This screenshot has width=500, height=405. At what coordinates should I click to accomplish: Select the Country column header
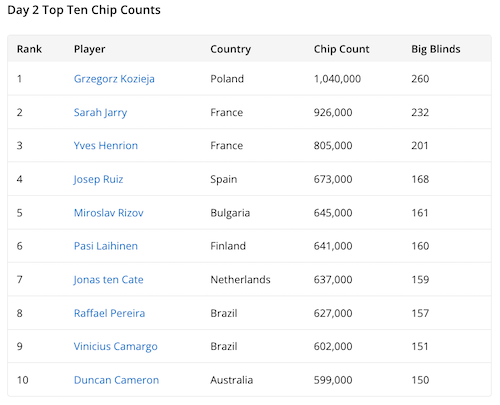[231, 49]
